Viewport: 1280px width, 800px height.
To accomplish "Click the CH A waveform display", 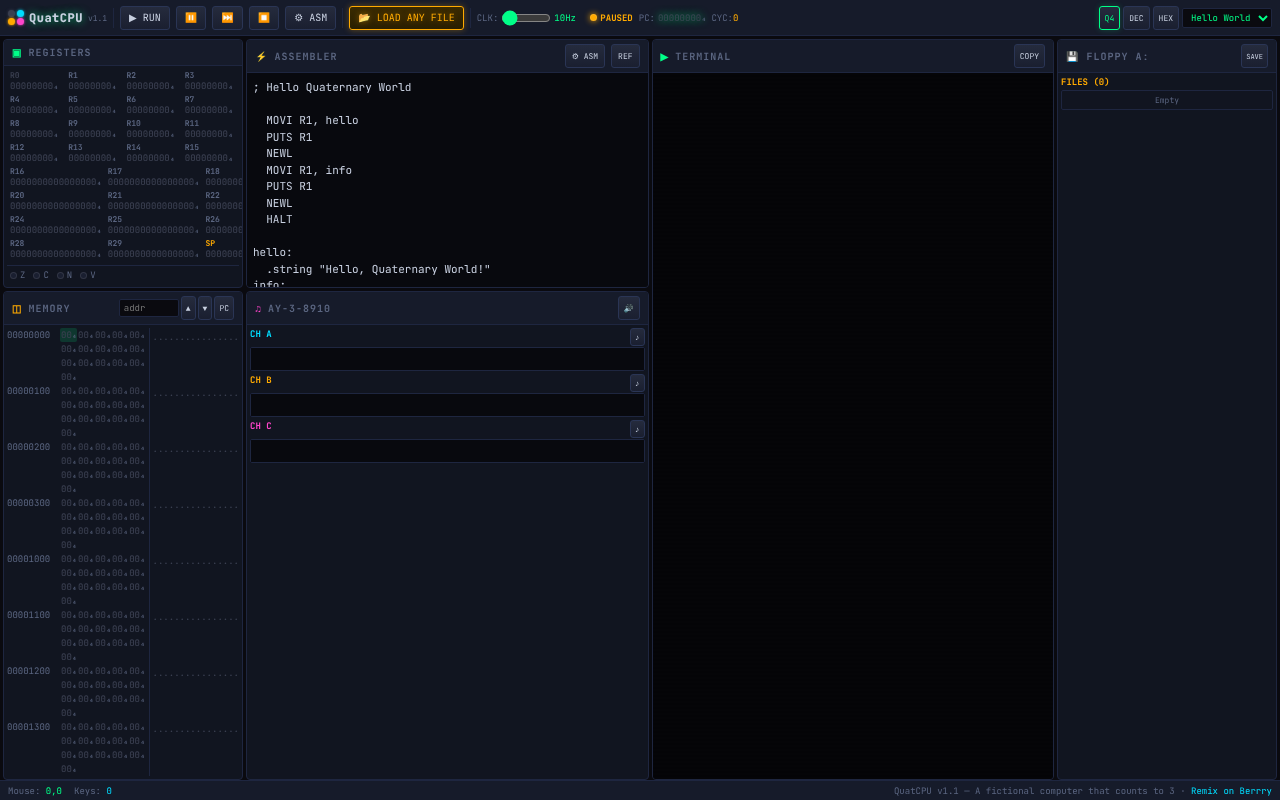I will 447,359.
